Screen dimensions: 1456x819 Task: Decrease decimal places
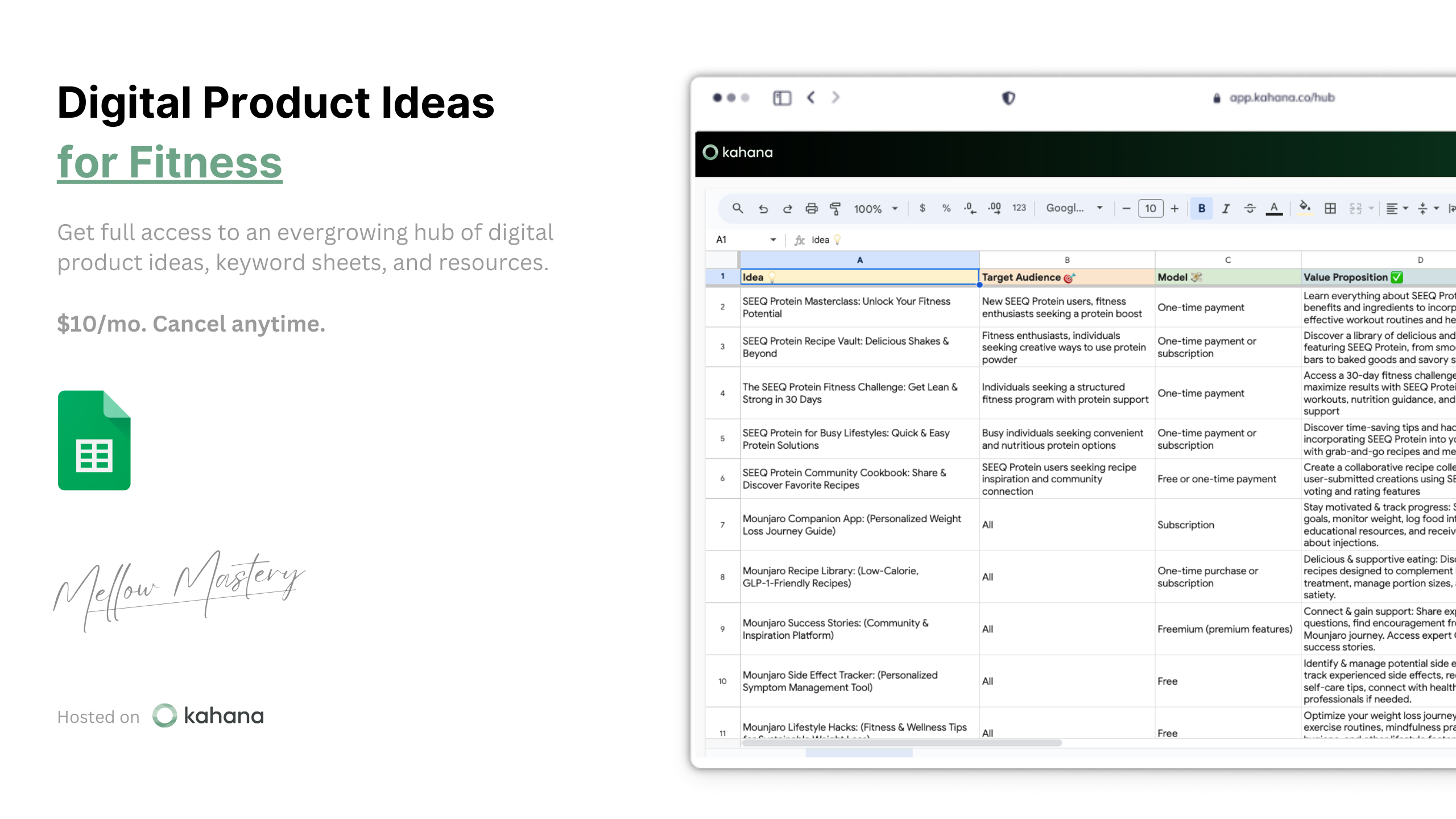coord(970,208)
